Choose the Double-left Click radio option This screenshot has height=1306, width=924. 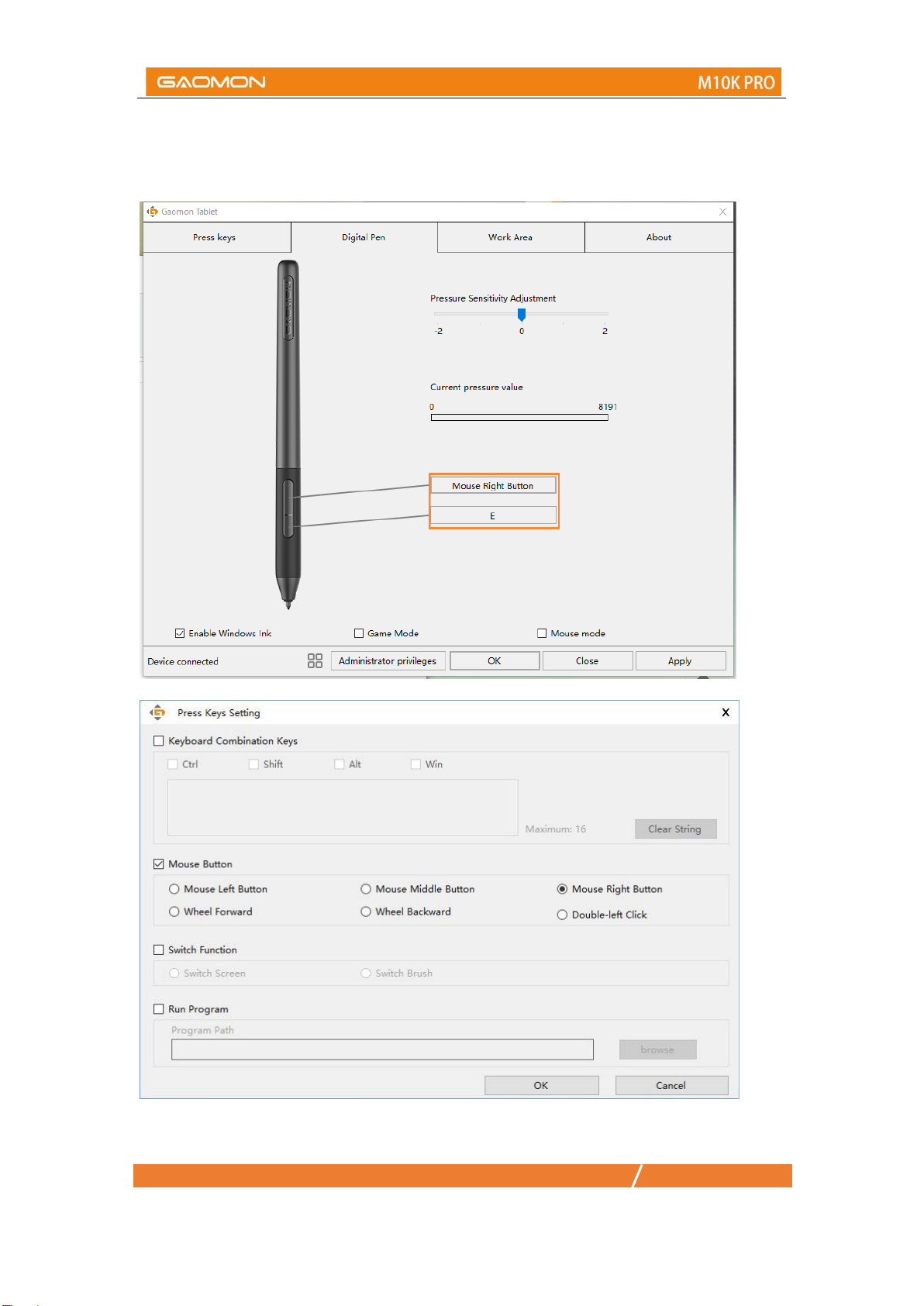point(562,915)
